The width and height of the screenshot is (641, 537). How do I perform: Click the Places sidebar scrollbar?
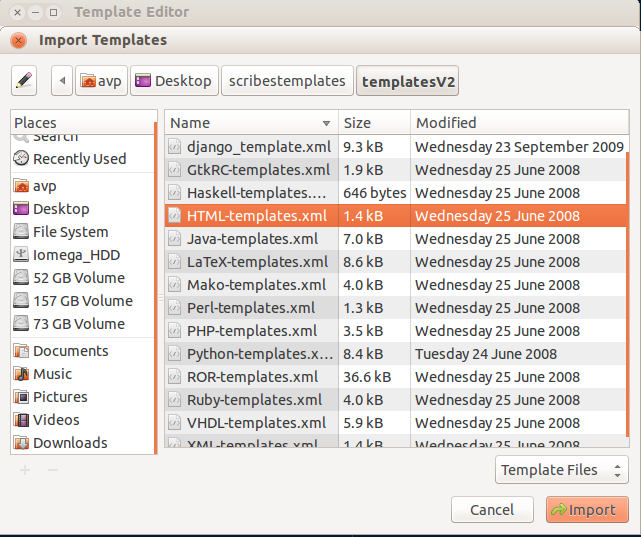click(156, 288)
